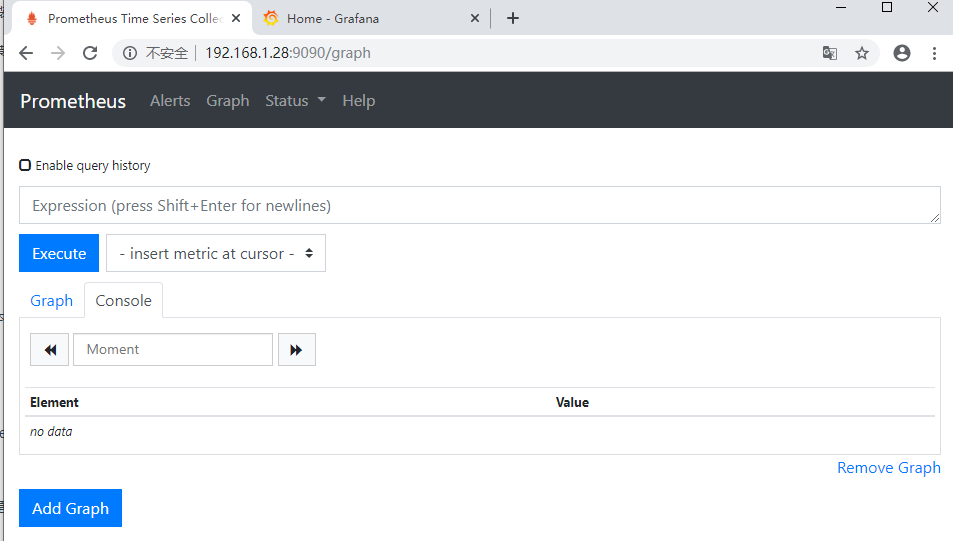Open the Alerts nav item

(170, 101)
